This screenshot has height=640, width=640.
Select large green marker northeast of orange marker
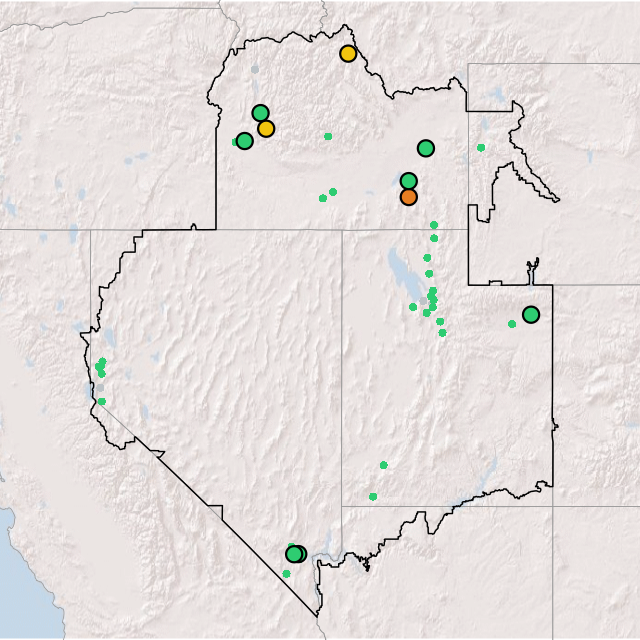point(426,148)
